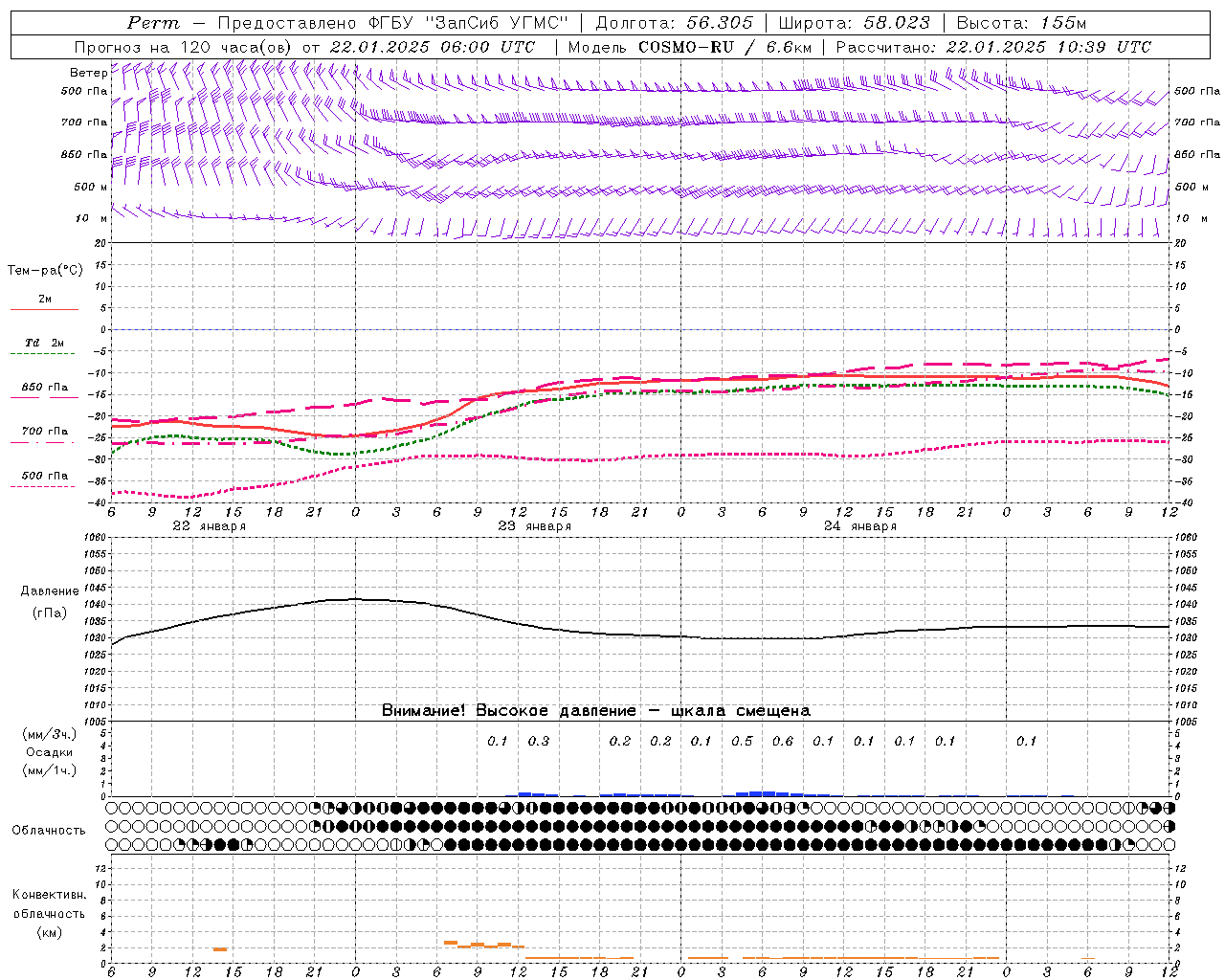The width and height of the screenshot is (1225, 980).
Task: Click the 700 гПа temperature legend label
Action: point(45,432)
